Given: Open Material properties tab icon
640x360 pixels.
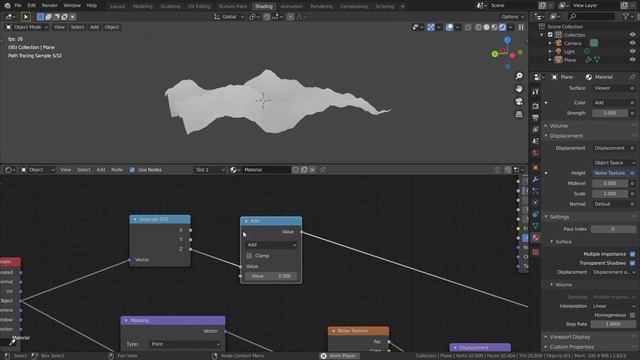Looking at the screenshot, I should [536, 237].
